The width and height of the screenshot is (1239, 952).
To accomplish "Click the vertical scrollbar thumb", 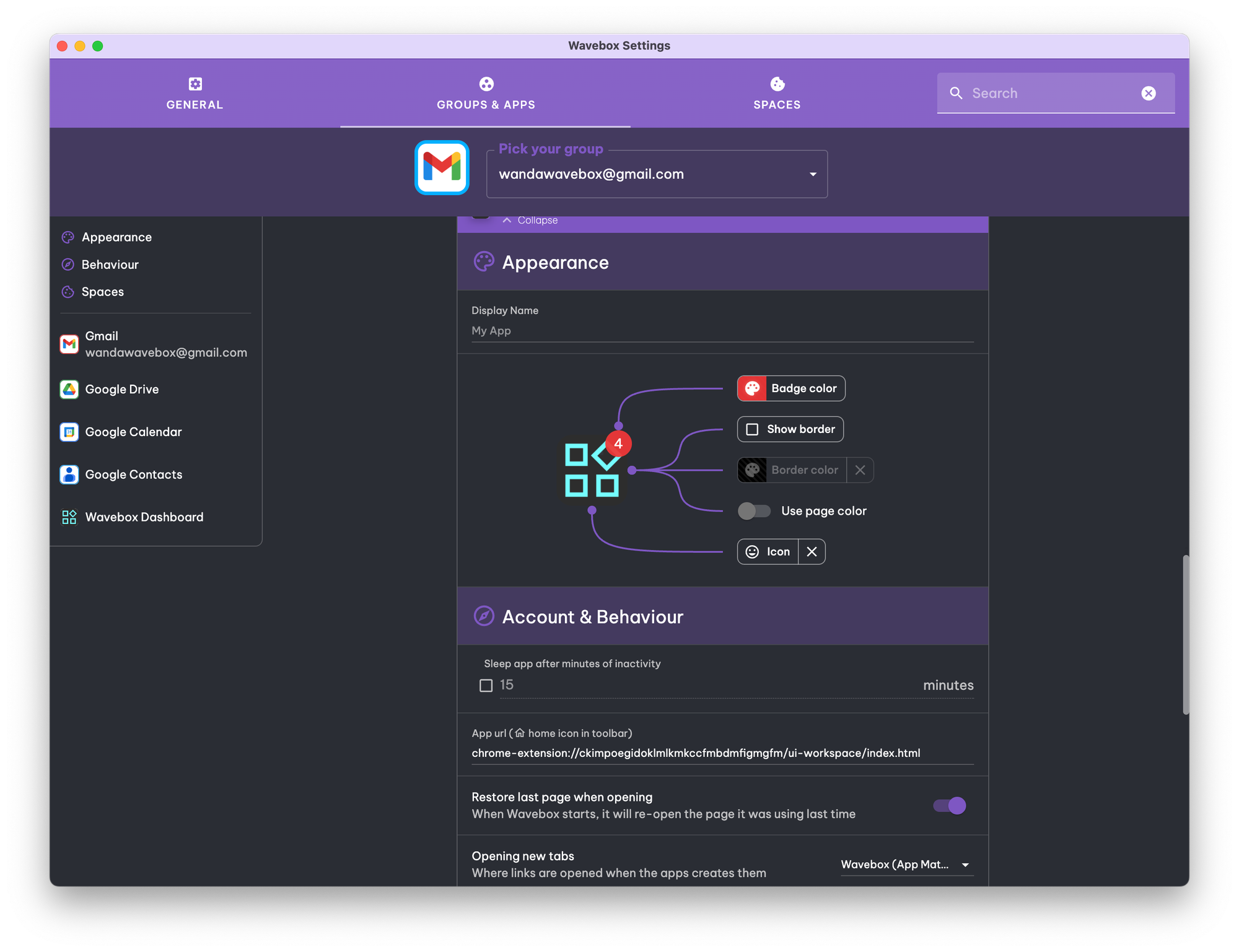I will (1185, 635).
